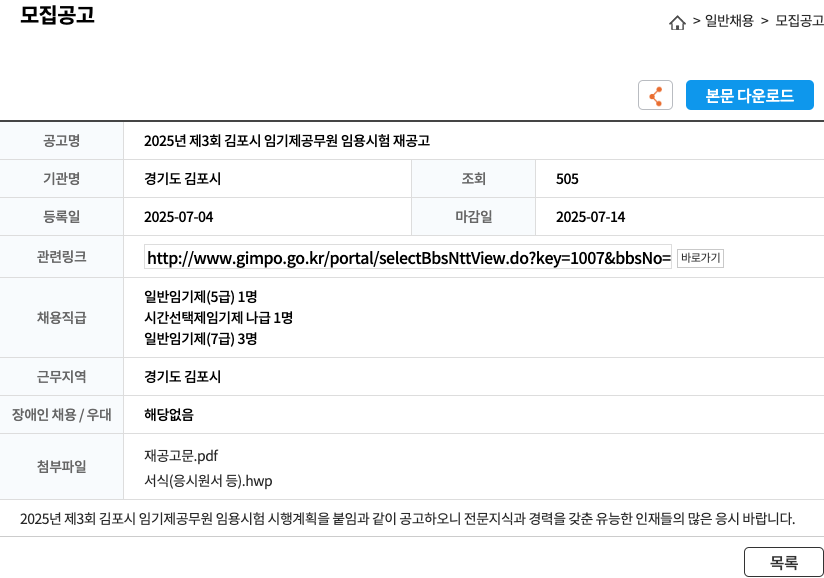Click the 근무지역 value 경기도 김포시
Viewport: 824px width, 578px height.
point(182,377)
